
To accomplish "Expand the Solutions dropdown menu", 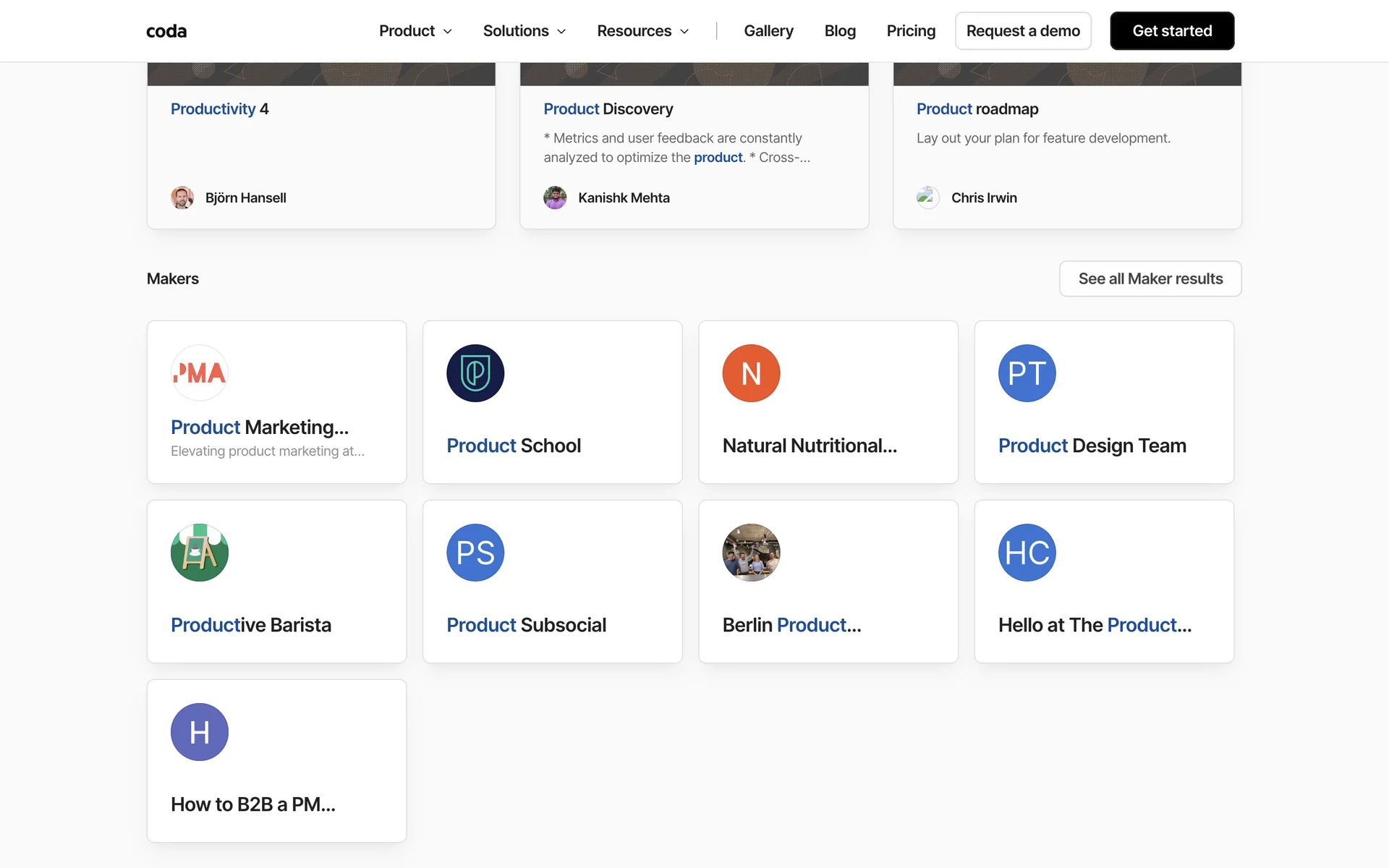I will 524,31.
